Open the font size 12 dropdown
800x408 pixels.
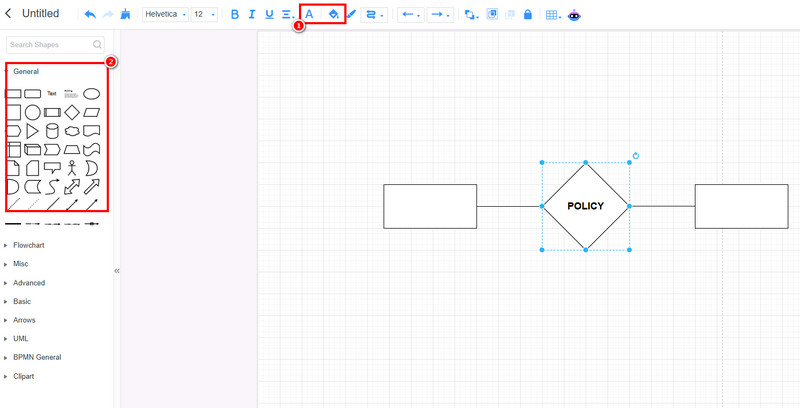click(x=204, y=14)
